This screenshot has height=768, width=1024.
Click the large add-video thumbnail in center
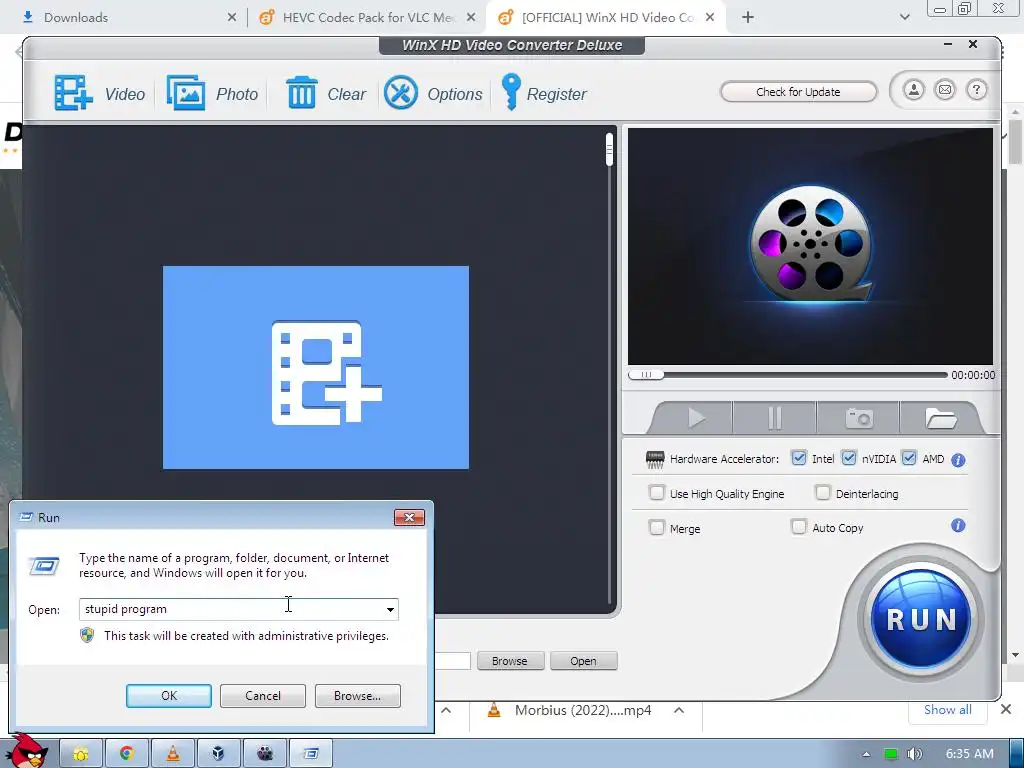coord(315,367)
